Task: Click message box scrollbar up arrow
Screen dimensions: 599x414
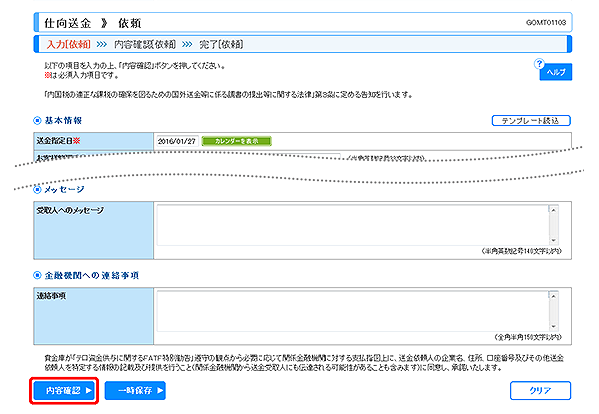Action: tap(553, 210)
